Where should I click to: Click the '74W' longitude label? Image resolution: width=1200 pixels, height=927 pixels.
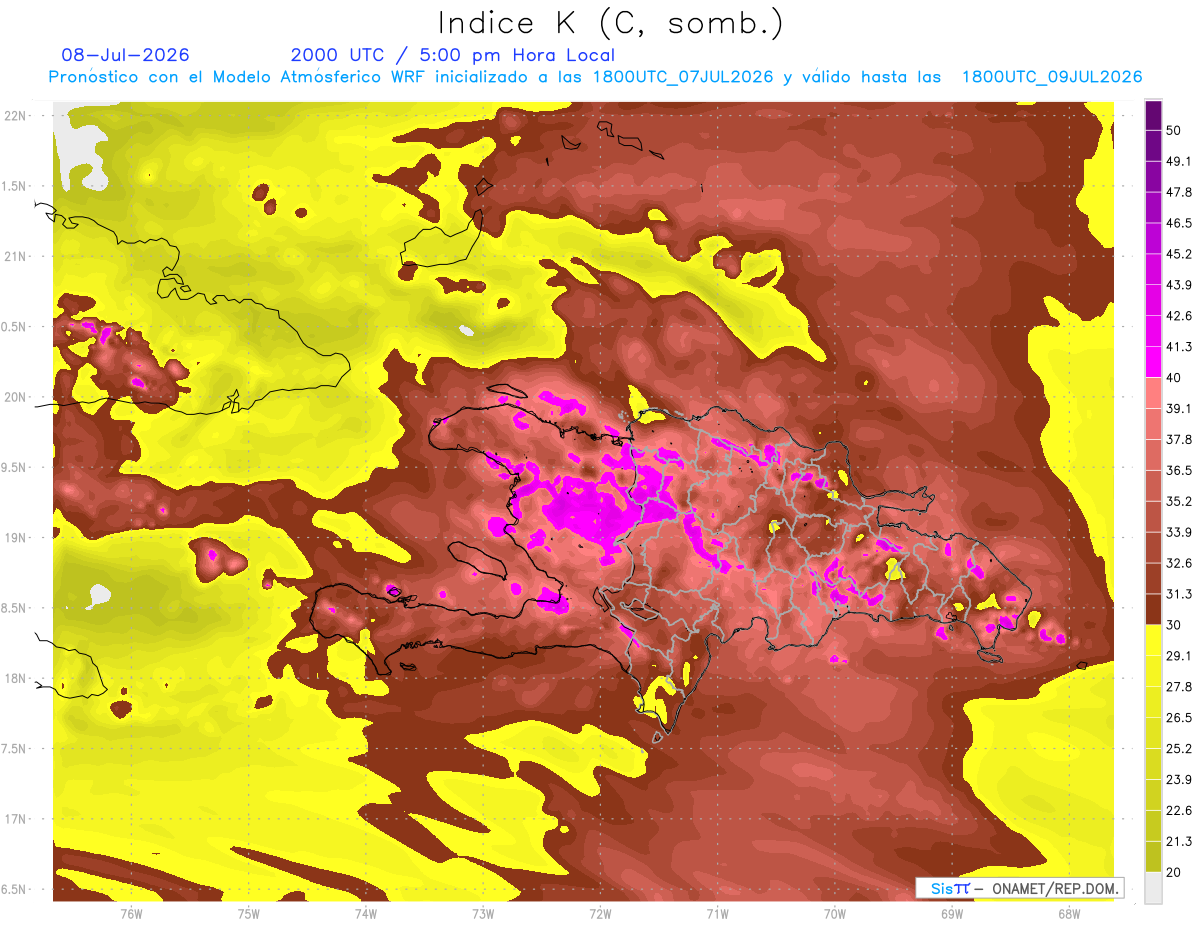(x=366, y=912)
